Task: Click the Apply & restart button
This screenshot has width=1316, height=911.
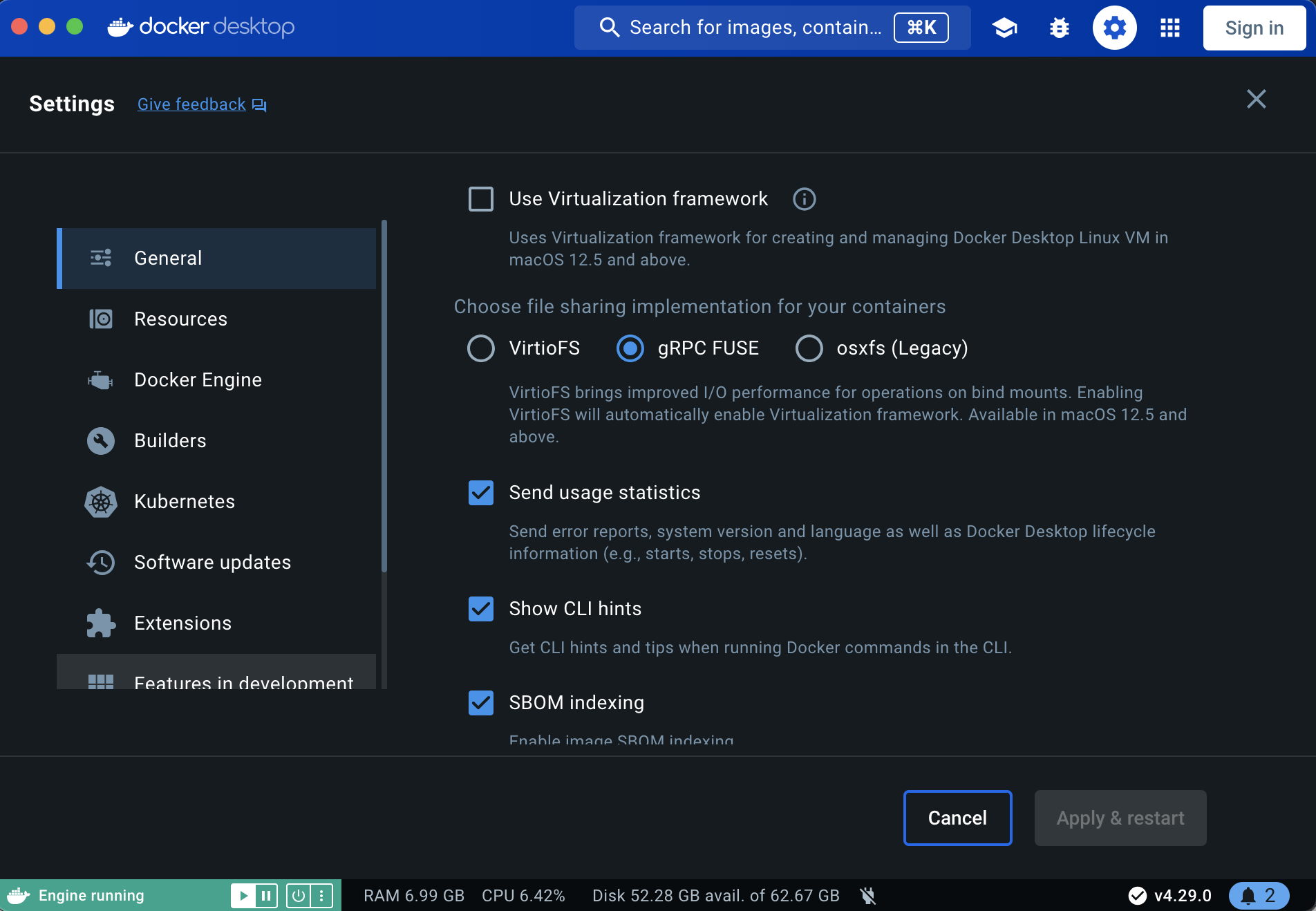Action: click(1120, 818)
